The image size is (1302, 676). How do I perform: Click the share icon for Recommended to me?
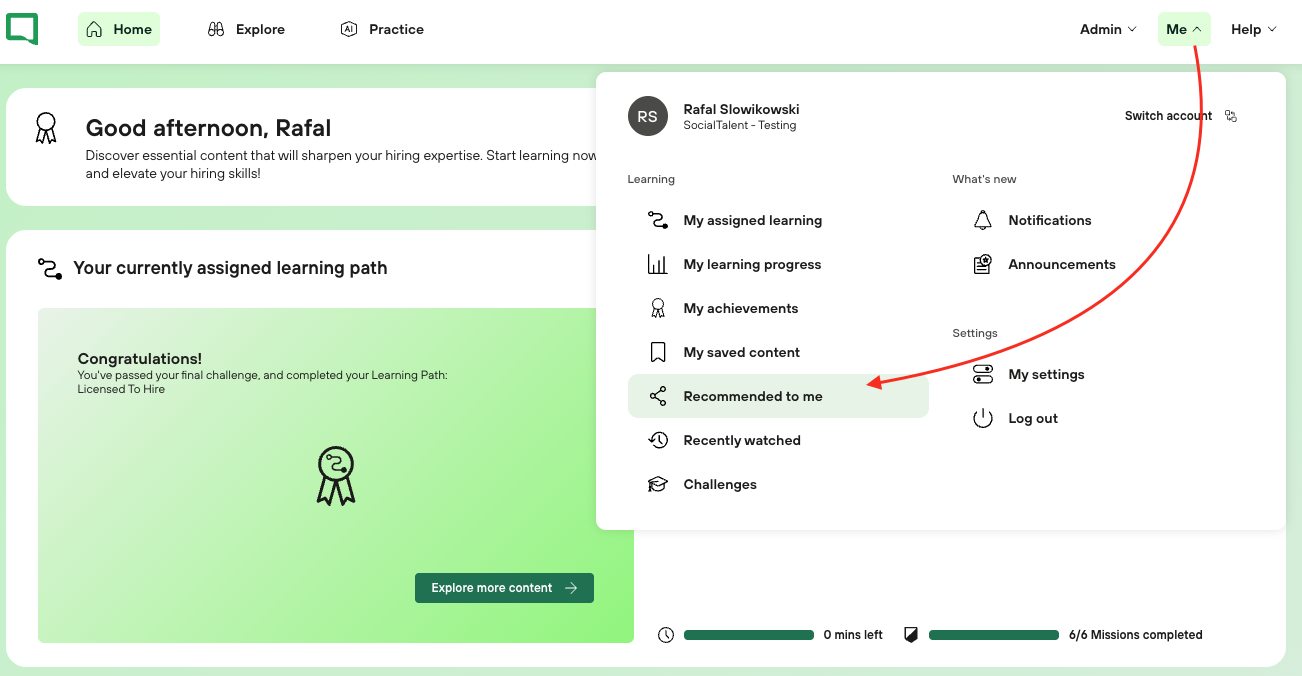pos(657,396)
